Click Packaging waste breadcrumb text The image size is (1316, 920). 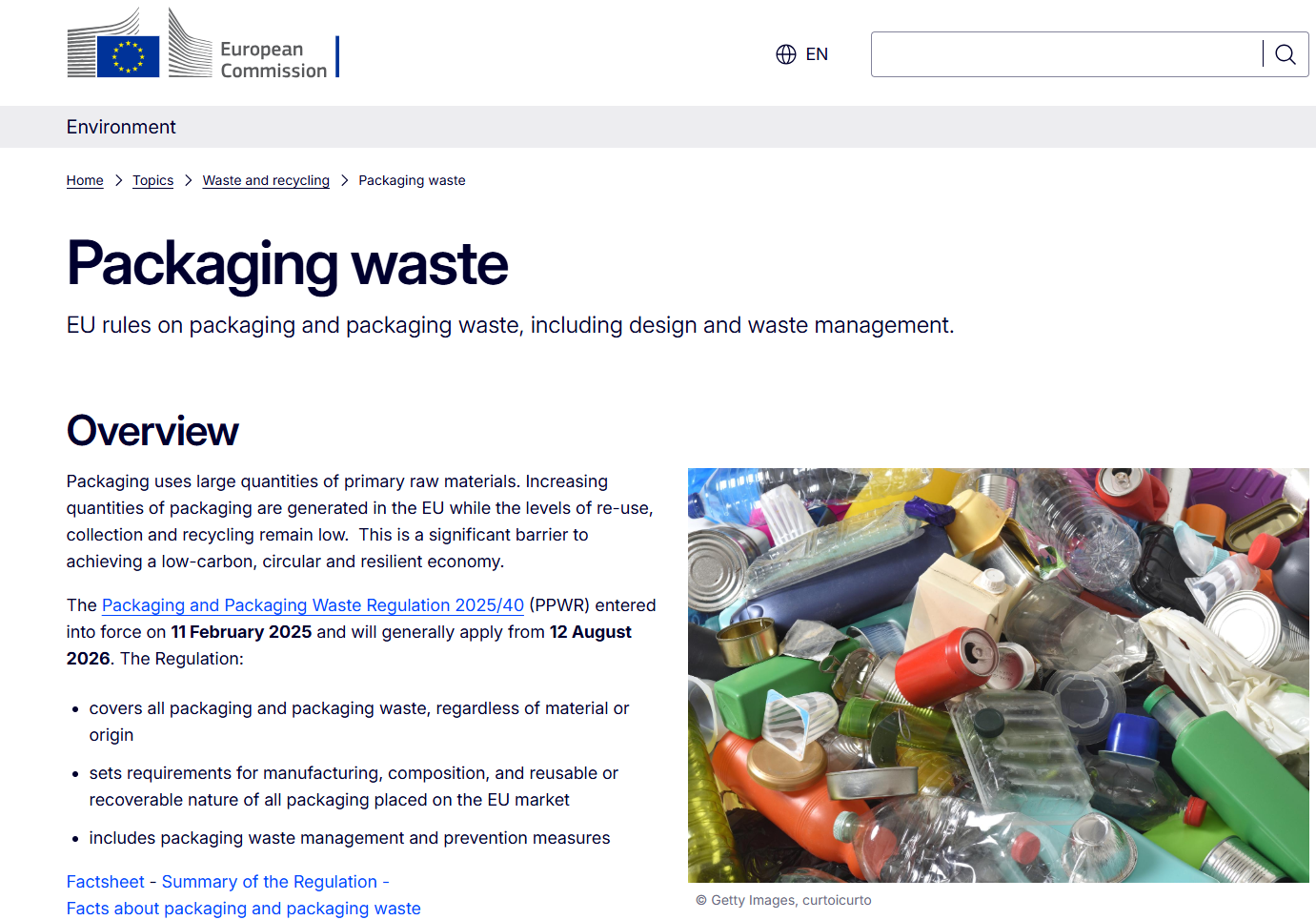pos(412,180)
